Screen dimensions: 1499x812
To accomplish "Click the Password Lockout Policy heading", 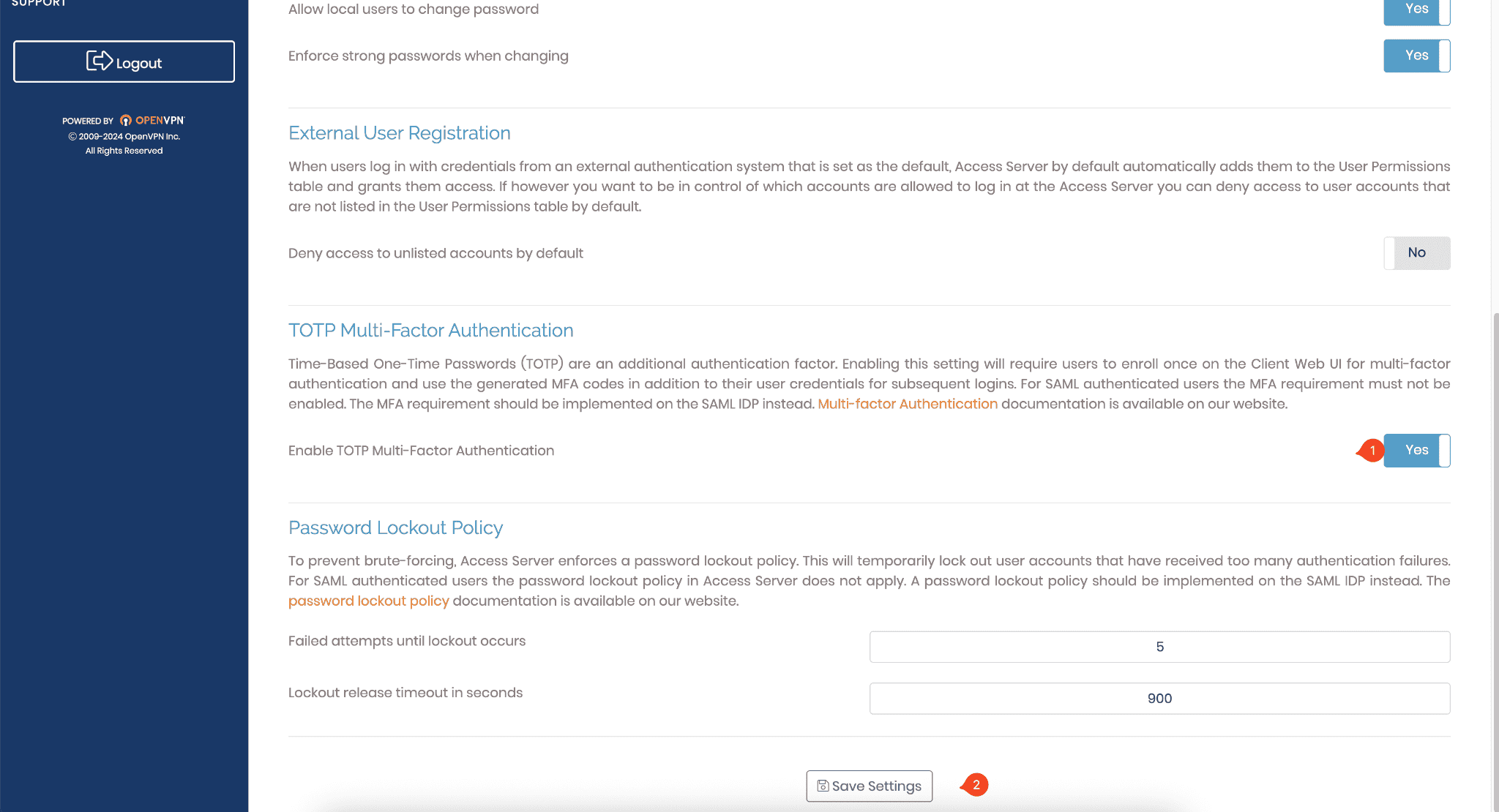I will [395, 528].
